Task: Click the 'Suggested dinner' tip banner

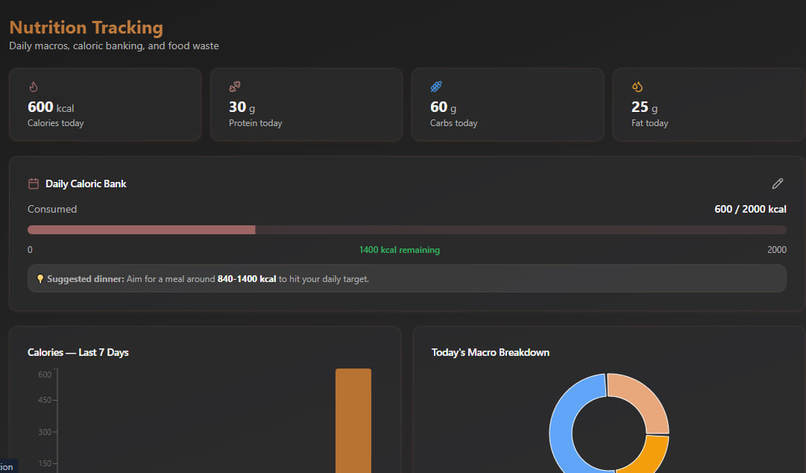Action: [407, 279]
